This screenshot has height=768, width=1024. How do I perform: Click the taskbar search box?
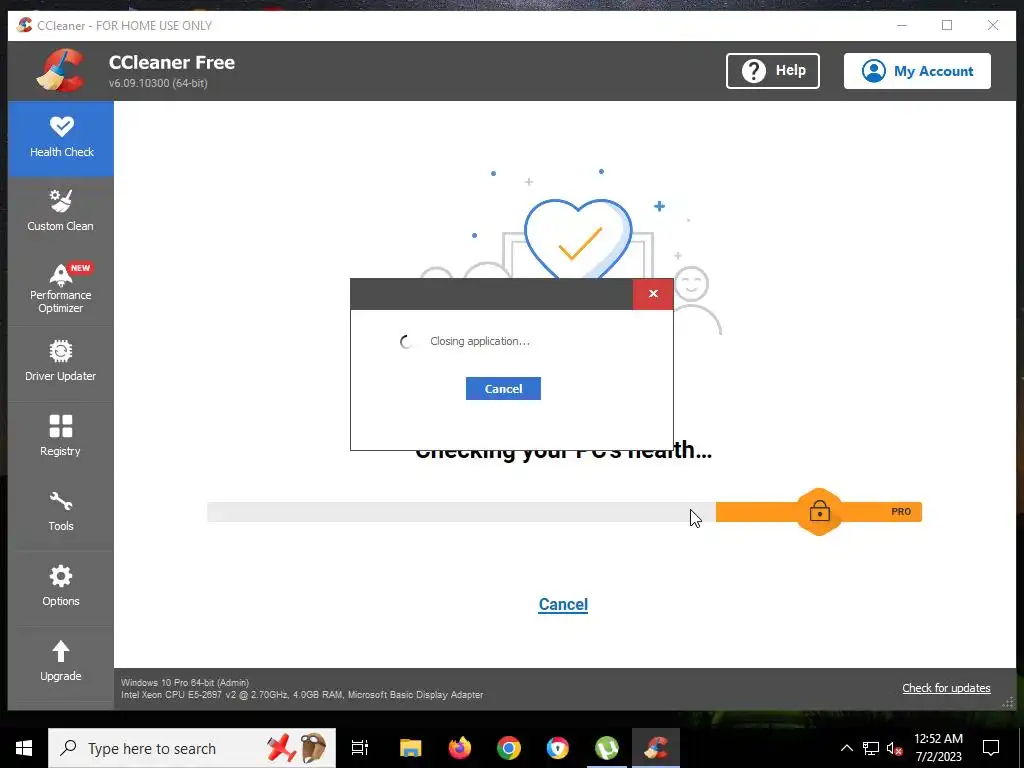pos(192,748)
